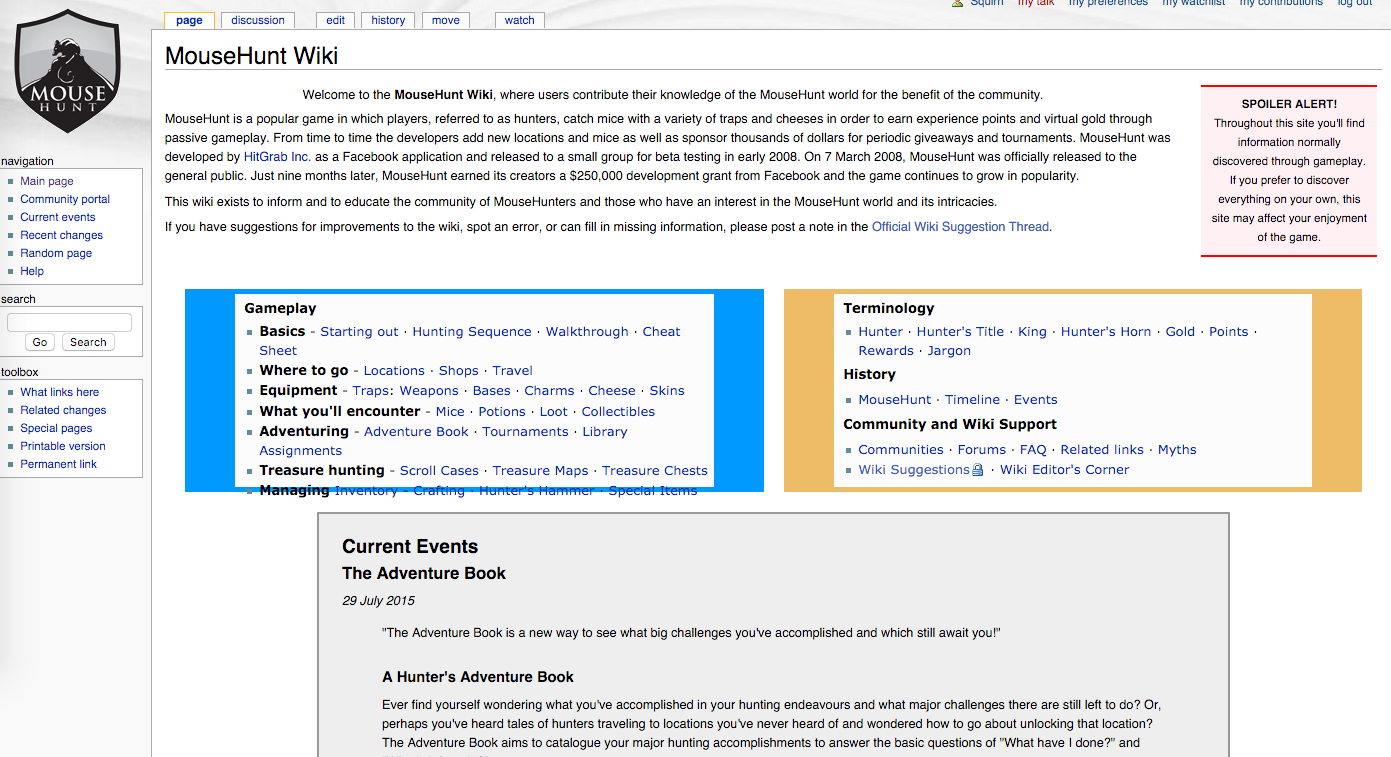The height and width of the screenshot is (757, 1391).
Task: Open Related changes in toolbox
Action: (x=63, y=410)
